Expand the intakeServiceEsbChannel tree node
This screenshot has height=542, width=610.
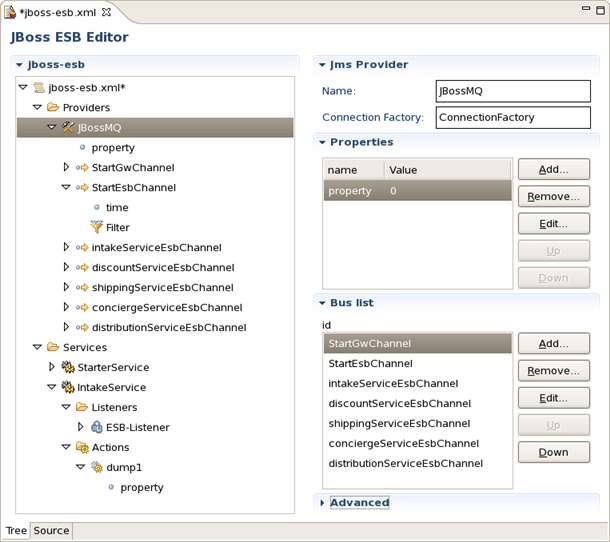coord(66,247)
